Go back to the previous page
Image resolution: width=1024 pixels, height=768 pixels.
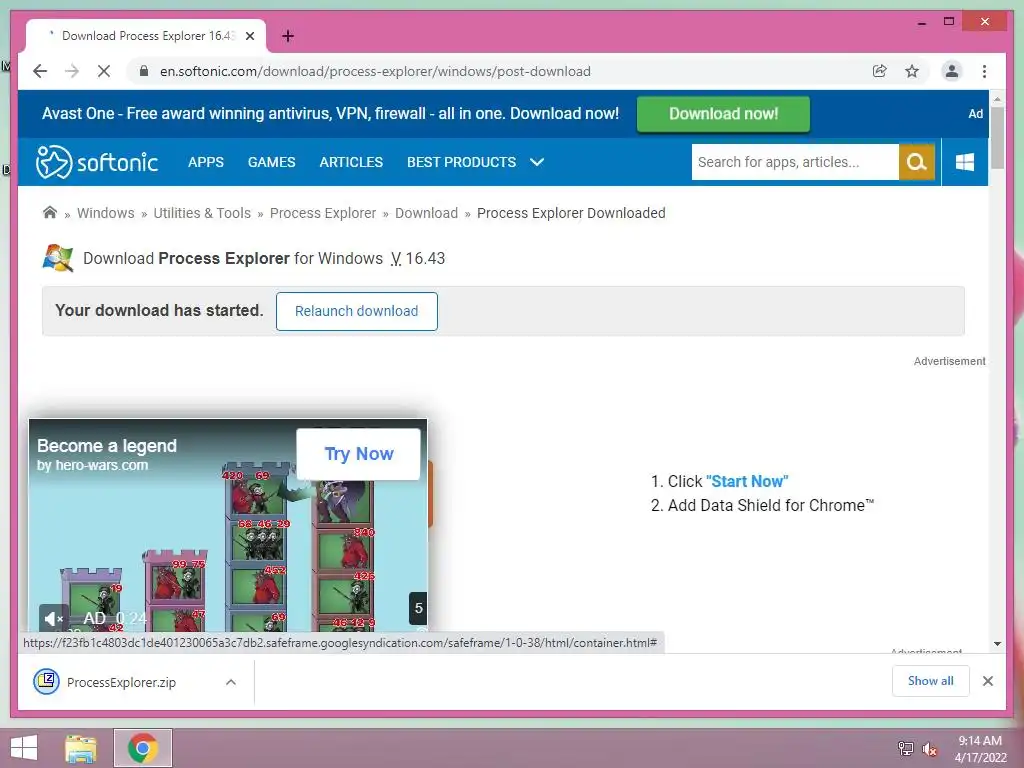click(x=40, y=71)
